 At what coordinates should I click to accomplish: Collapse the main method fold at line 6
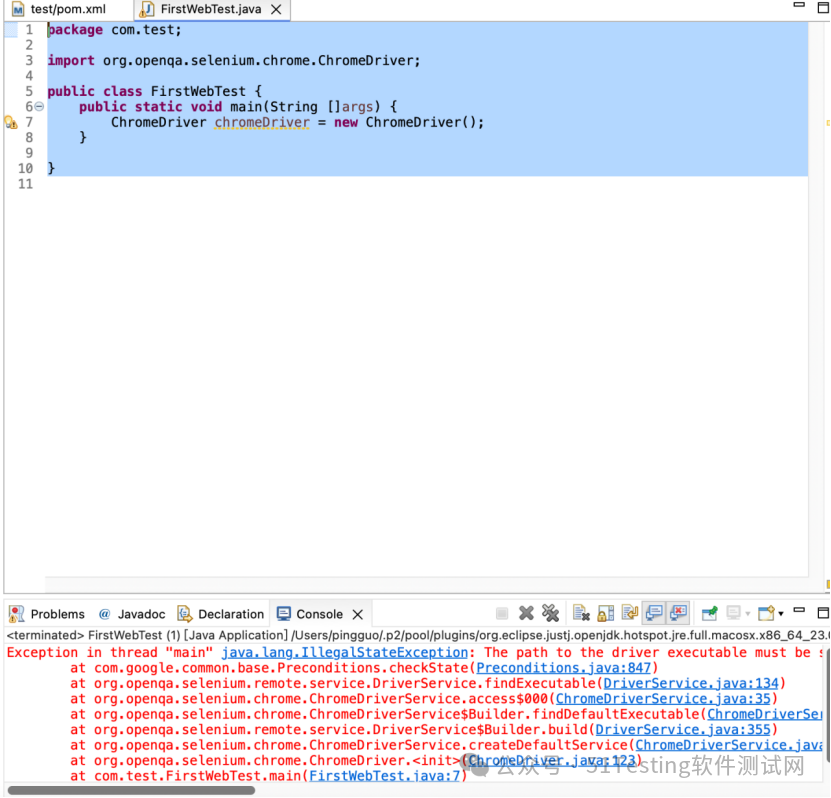(x=38, y=106)
